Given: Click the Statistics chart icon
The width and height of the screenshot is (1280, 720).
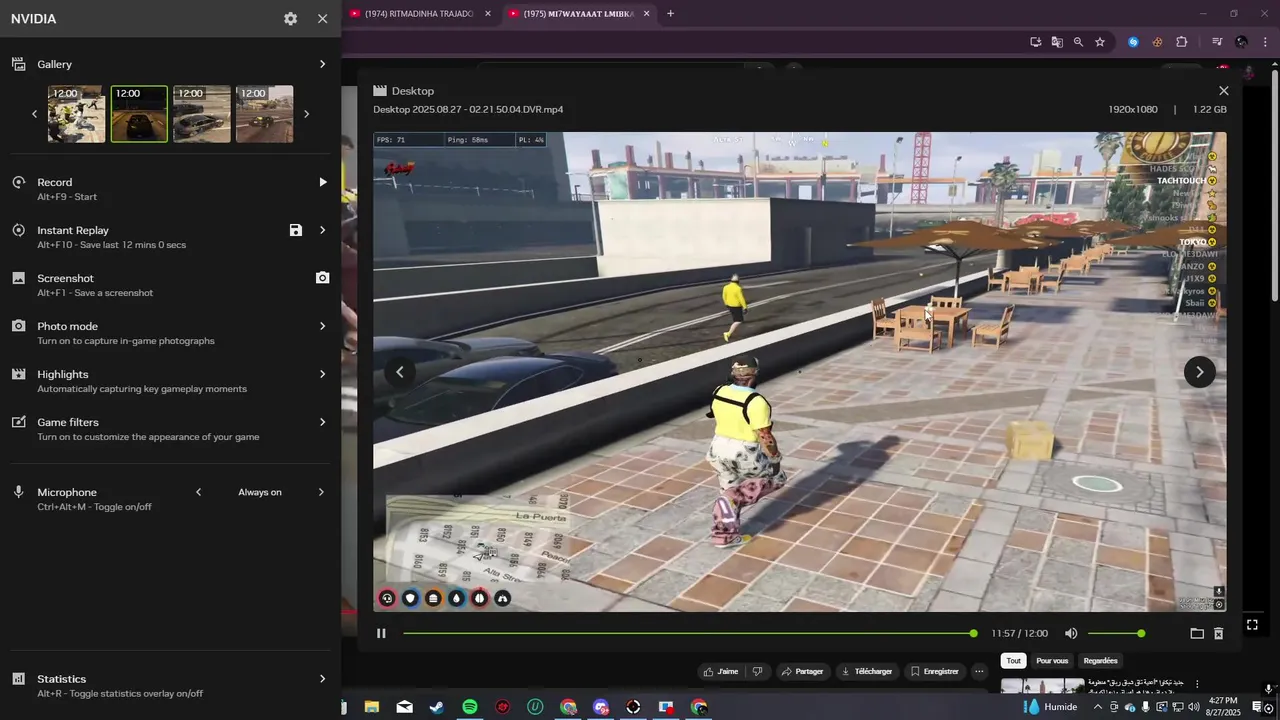Looking at the screenshot, I should [x=18, y=678].
